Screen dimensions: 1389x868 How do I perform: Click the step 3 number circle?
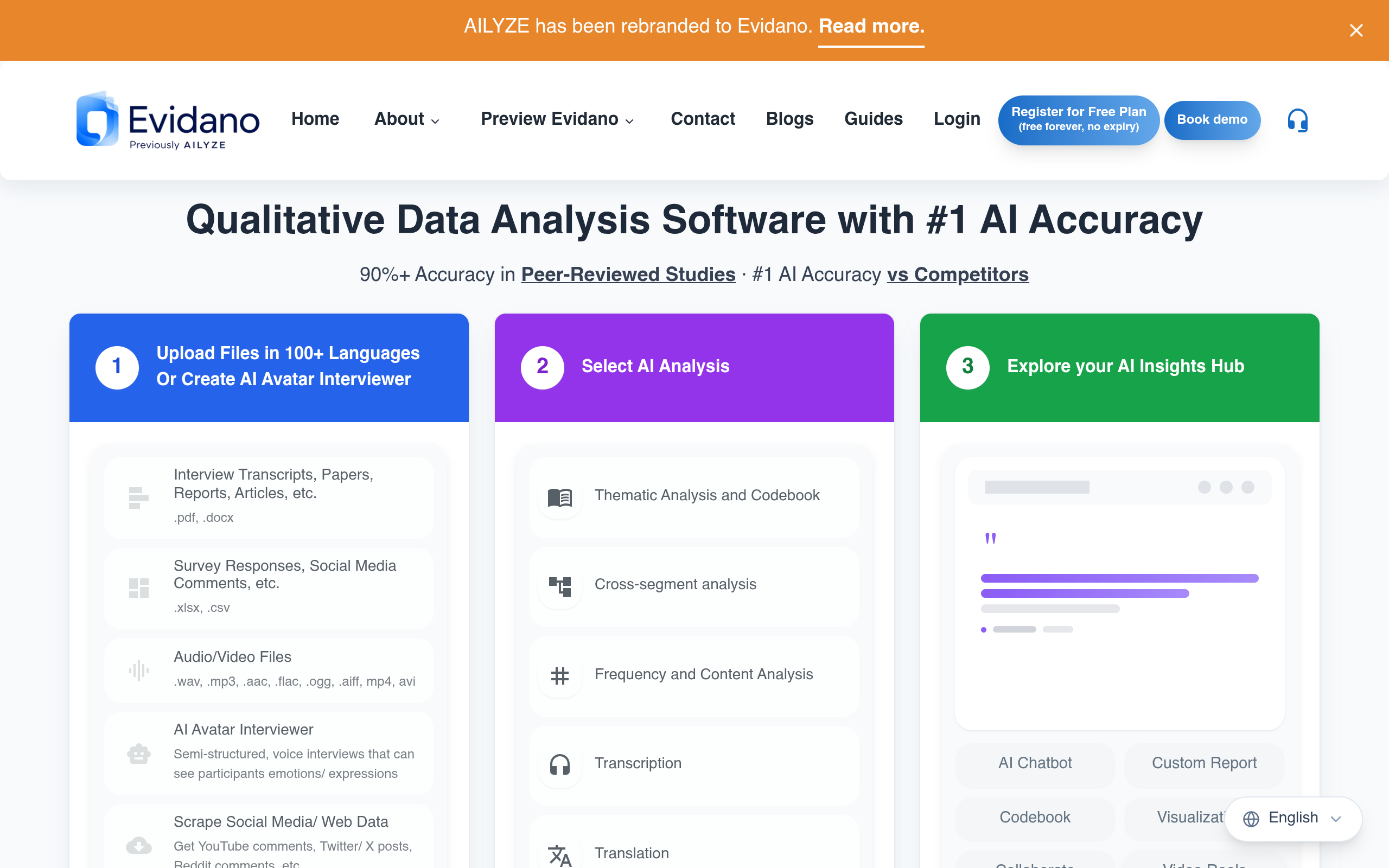tap(967, 367)
